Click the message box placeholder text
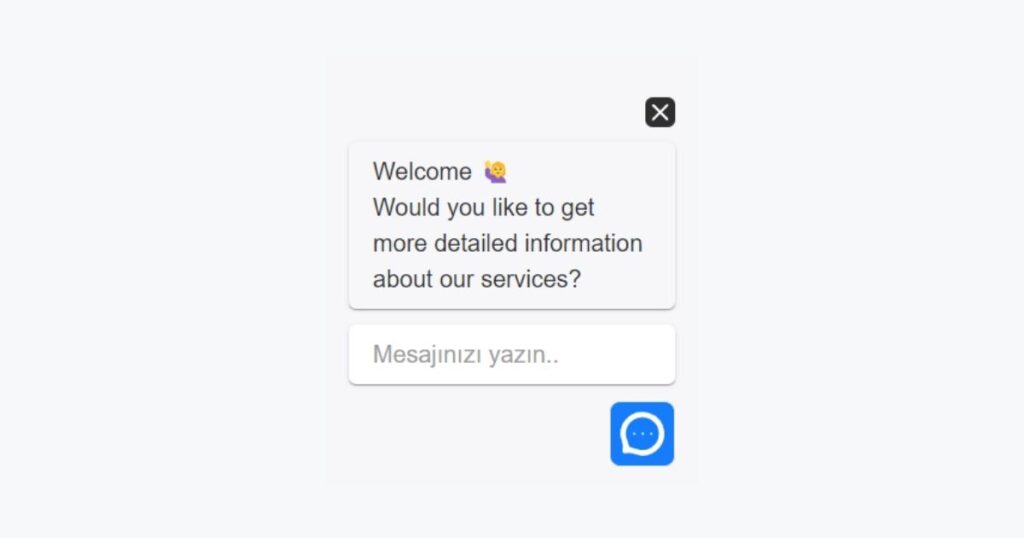 click(x=466, y=355)
